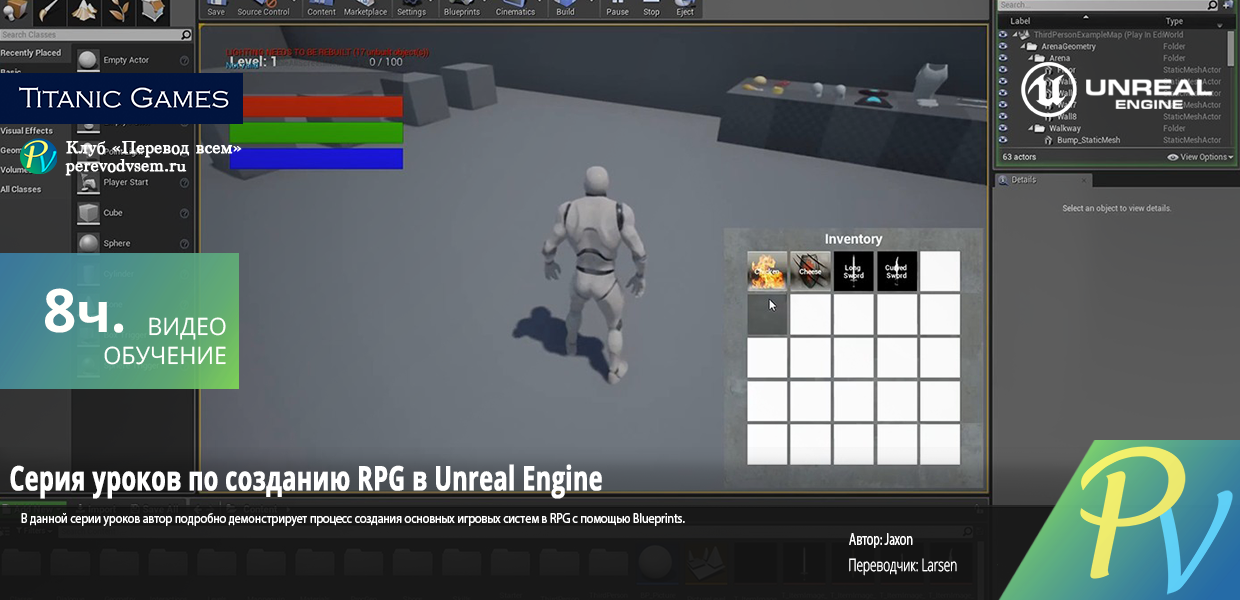Toggle visibility eye for ThirdPersonExampleMap
Viewport: 1240px width, 600px height.
[x=1004, y=35]
